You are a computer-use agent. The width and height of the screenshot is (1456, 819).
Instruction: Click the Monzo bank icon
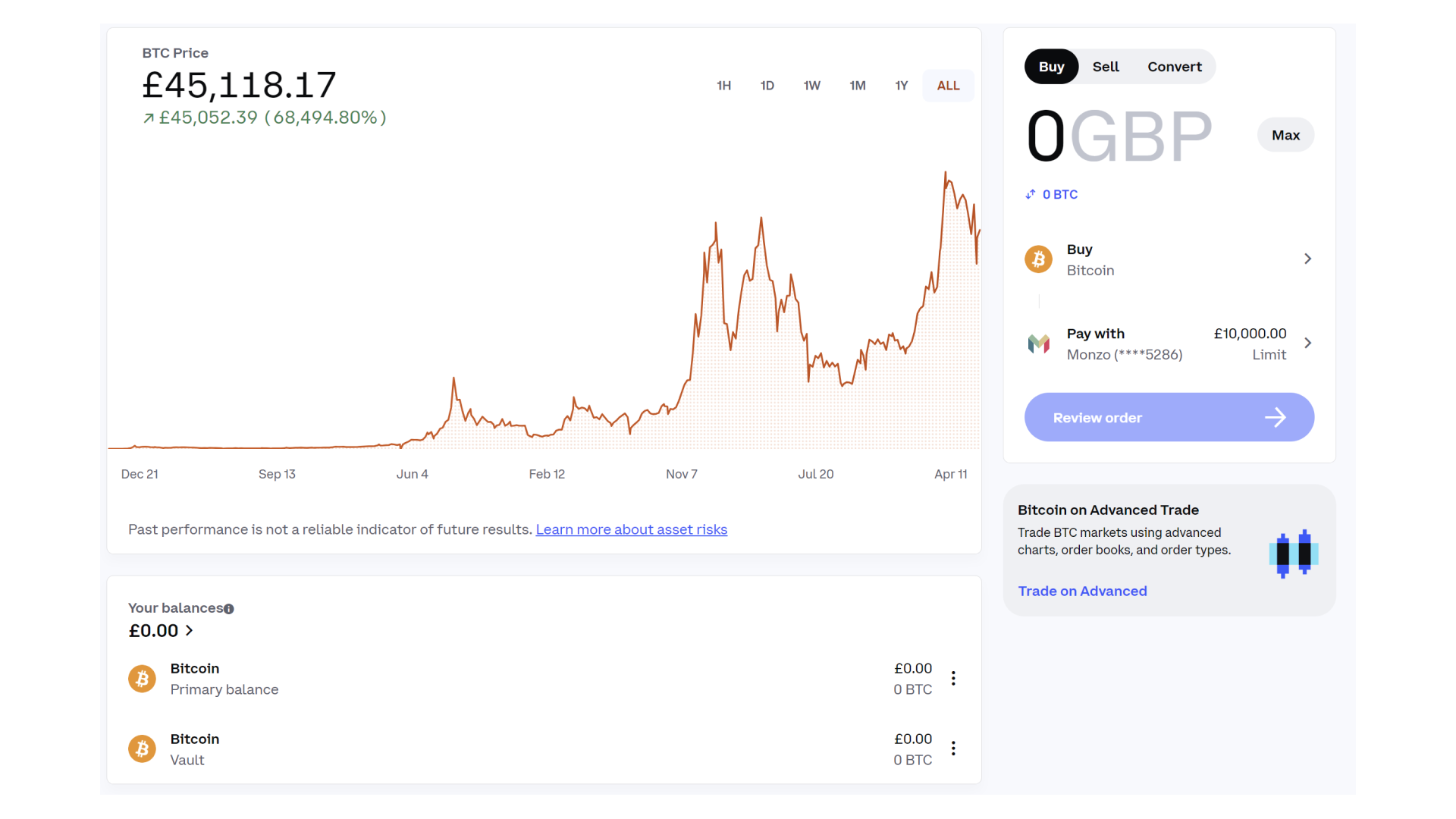click(1038, 344)
